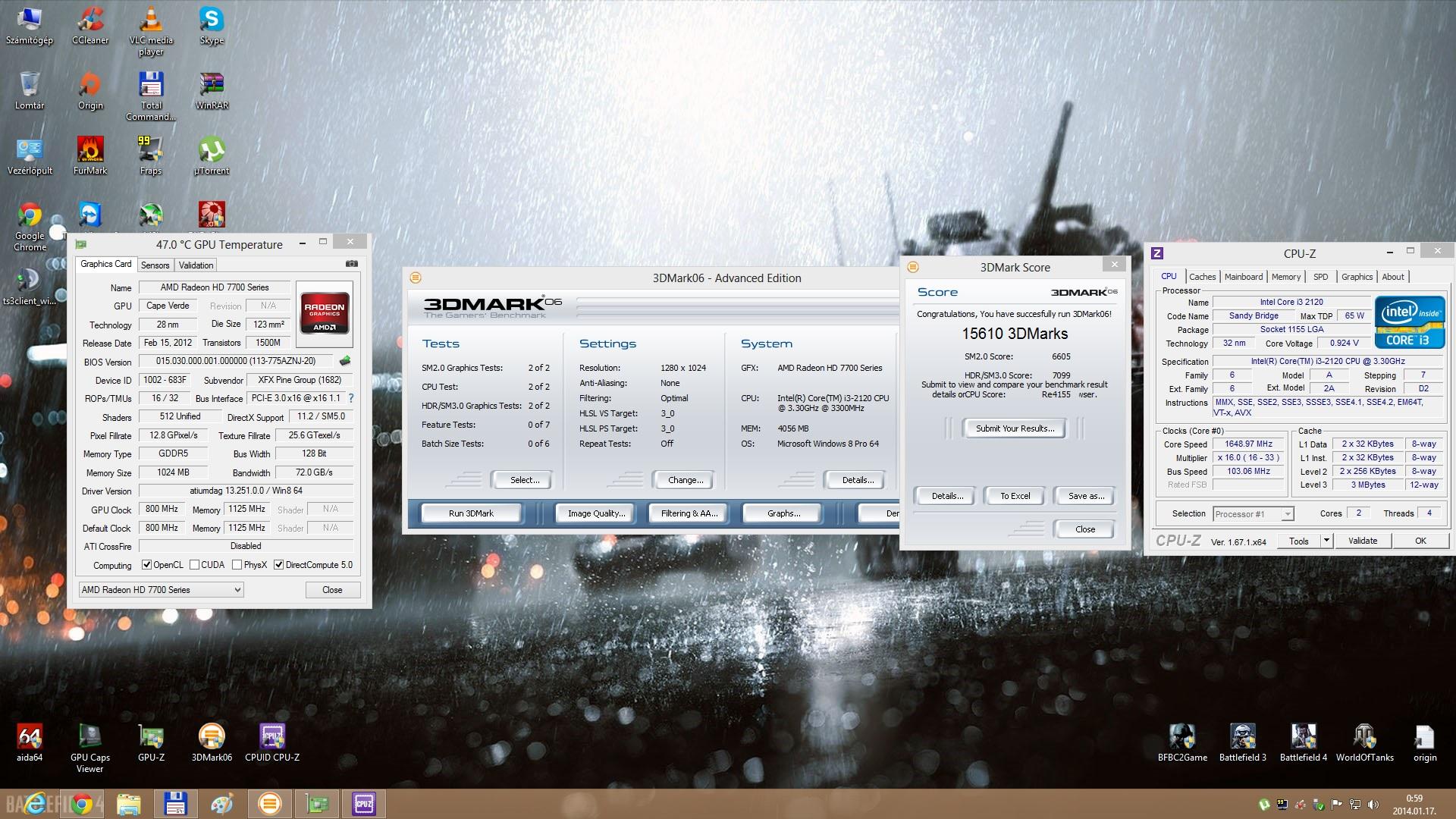Open GPU-Z desktop shortcut
This screenshot has height=819, width=1456.
(x=151, y=742)
